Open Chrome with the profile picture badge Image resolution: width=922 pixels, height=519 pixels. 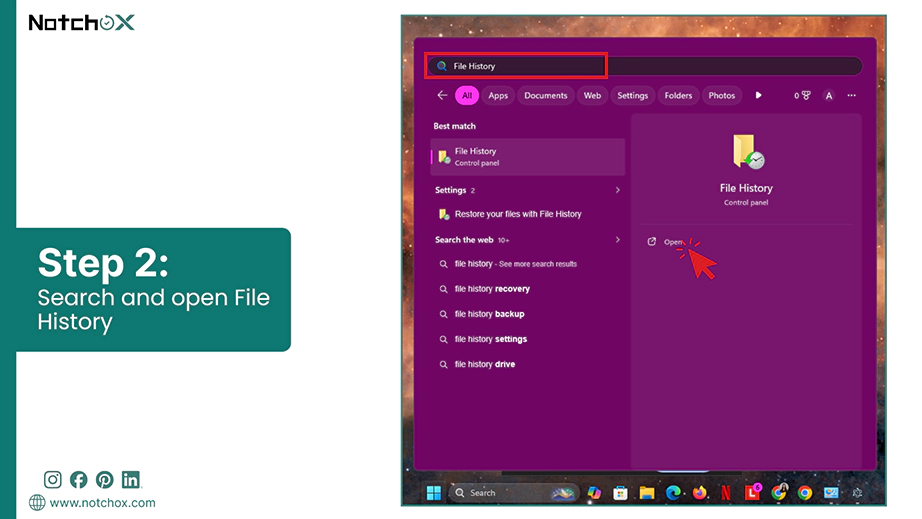pyautogui.click(x=779, y=492)
